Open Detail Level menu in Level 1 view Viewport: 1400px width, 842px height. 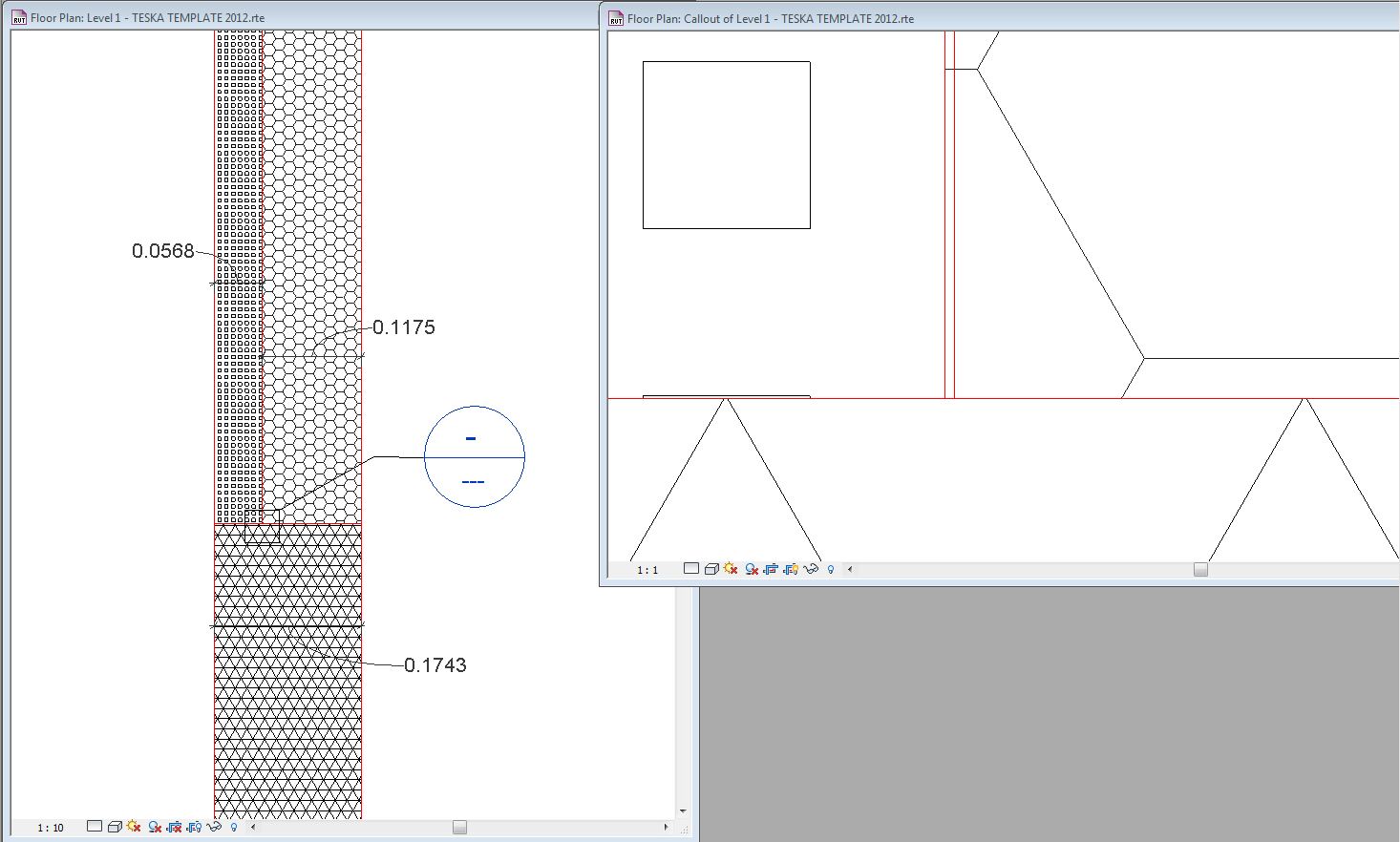tap(94, 827)
